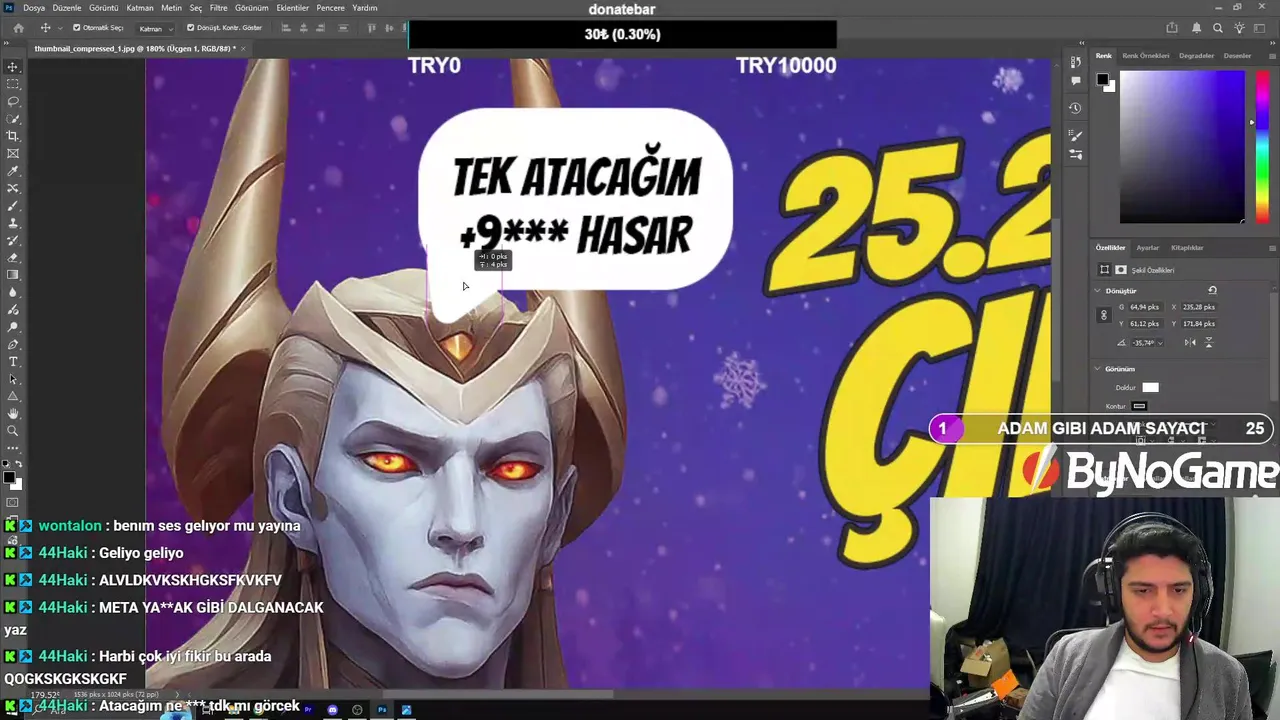The height and width of the screenshot is (720, 1280).
Task: Toggle Dönüşt. Kontr. Göster checkbox
Action: point(191,28)
